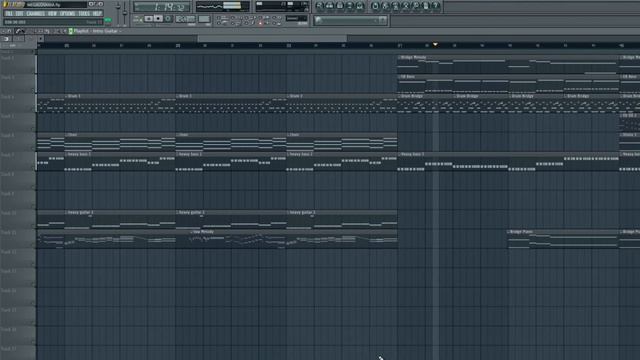640x360 pixels.
Task: Click the horizontal scrollbar above the playlist
Action: (x=272, y=38)
